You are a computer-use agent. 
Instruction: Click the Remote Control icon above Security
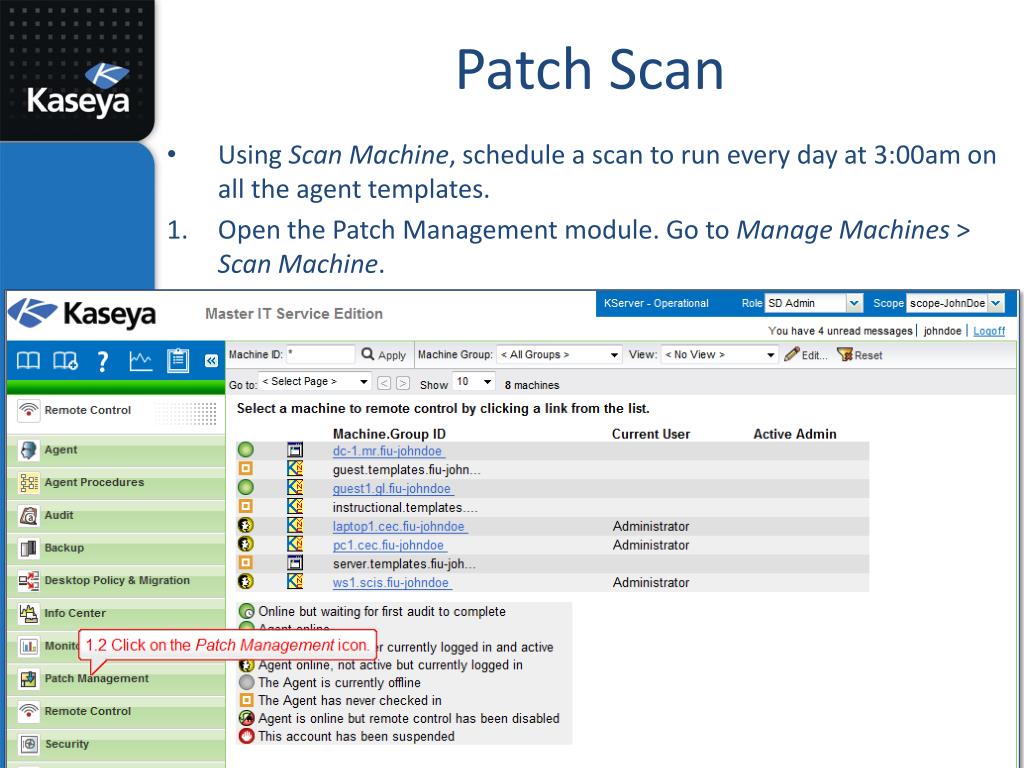click(28, 711)
